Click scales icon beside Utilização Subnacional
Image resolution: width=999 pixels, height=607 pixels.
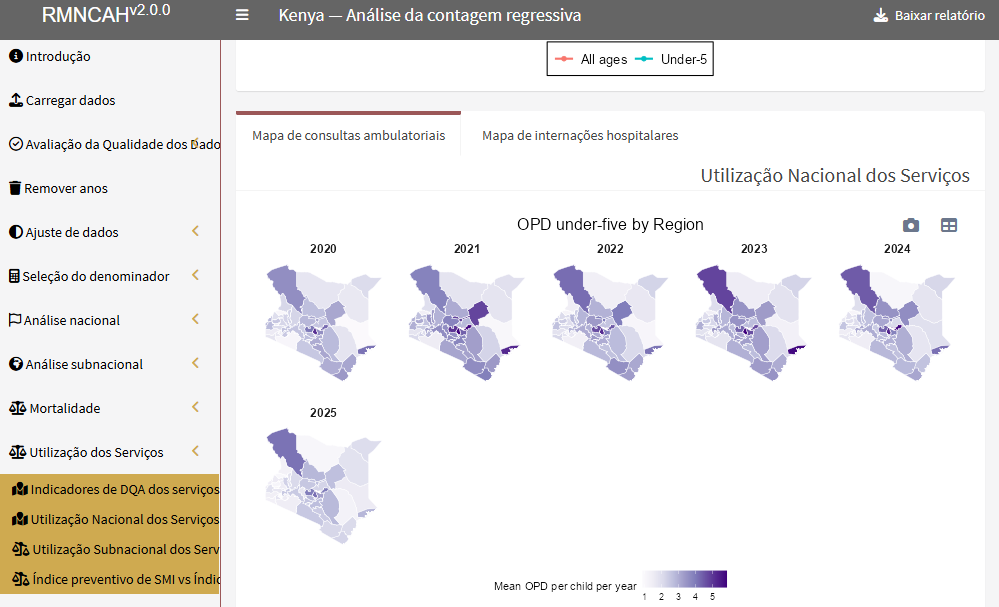20,549
